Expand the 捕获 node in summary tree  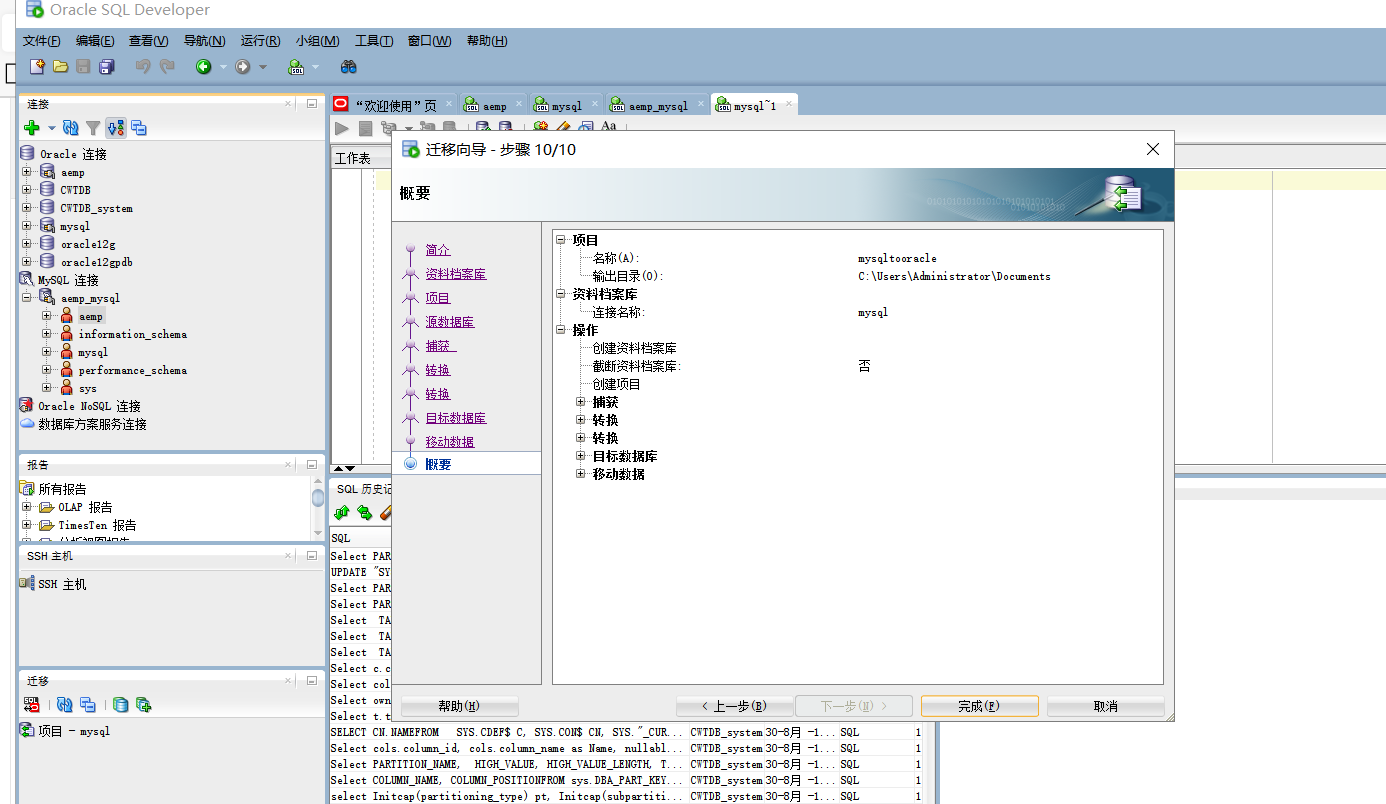click(x=580, y=402)
